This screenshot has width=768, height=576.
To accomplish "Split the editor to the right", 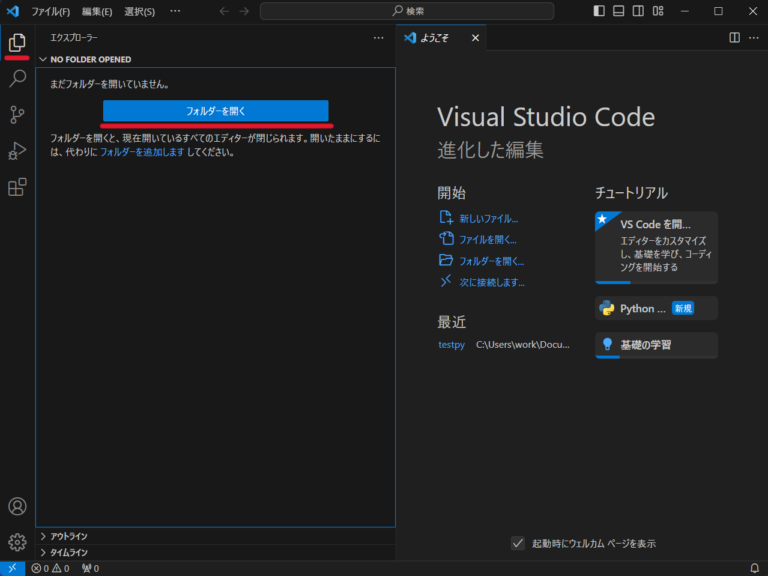I will tap(734, 38).
